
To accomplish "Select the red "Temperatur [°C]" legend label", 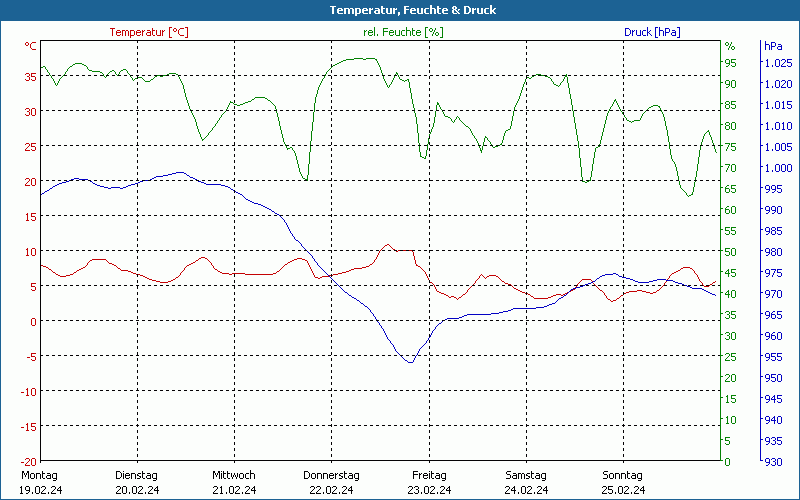I will (x=149, y=32).
